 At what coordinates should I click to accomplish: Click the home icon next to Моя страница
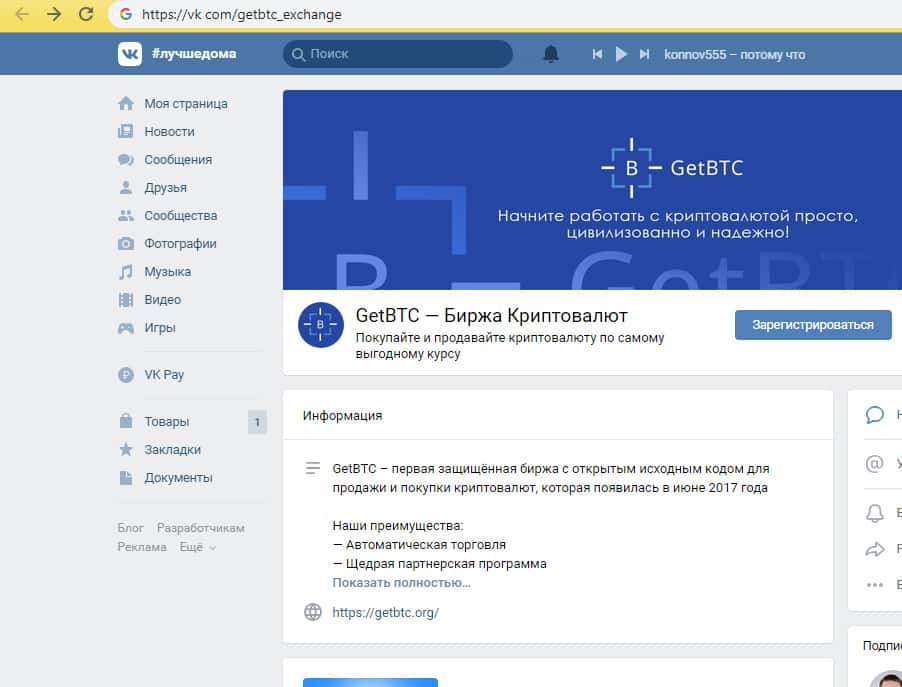point(126,104)
